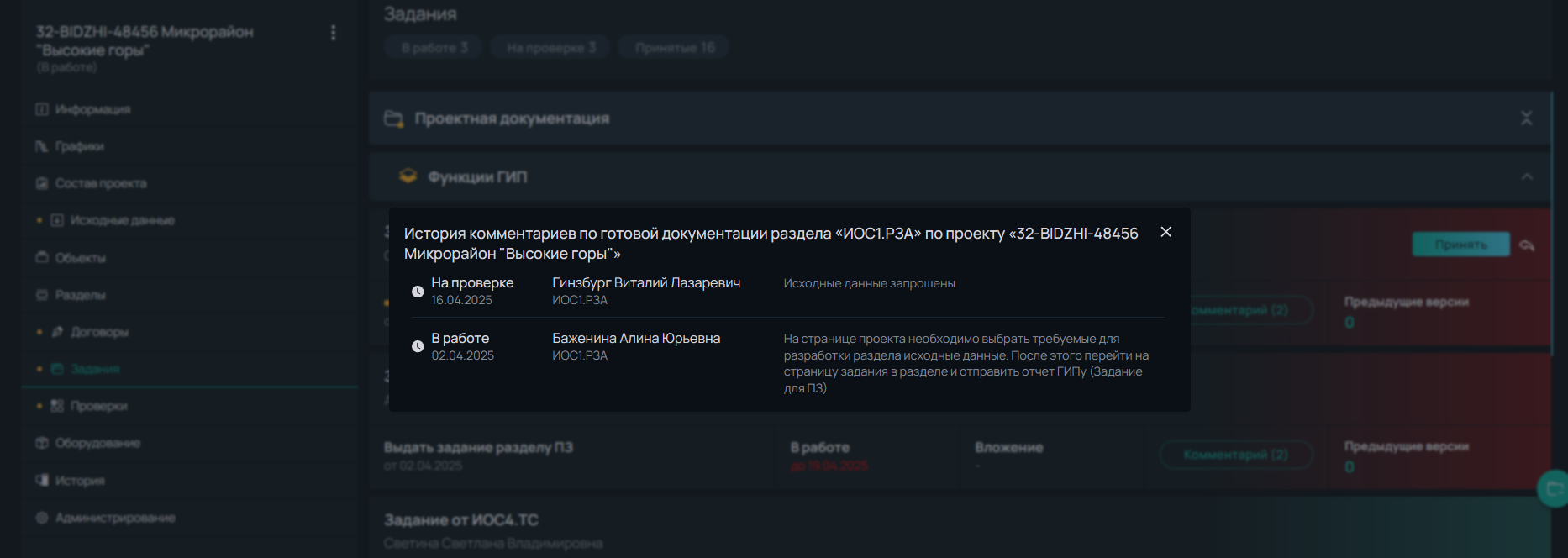Click the Принять button

[x=1460, y=245]
